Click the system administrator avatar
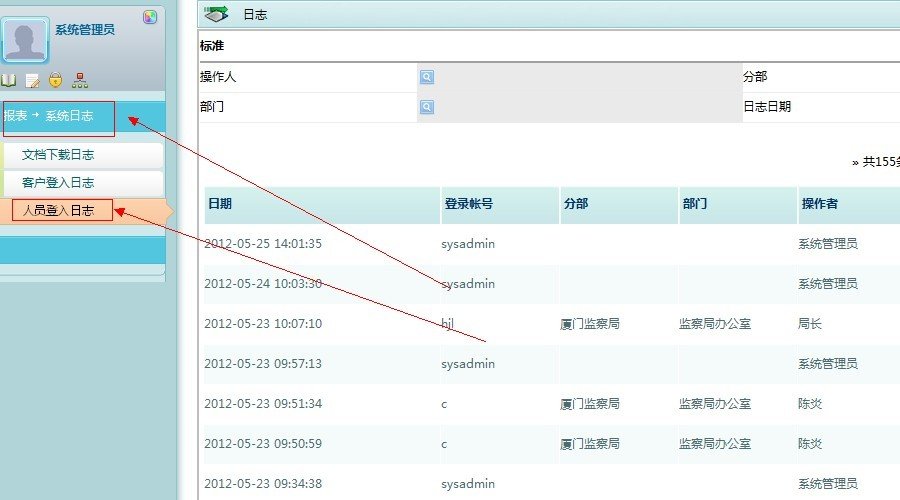Viewport: 900px width, 500px height. click(25, 40)
